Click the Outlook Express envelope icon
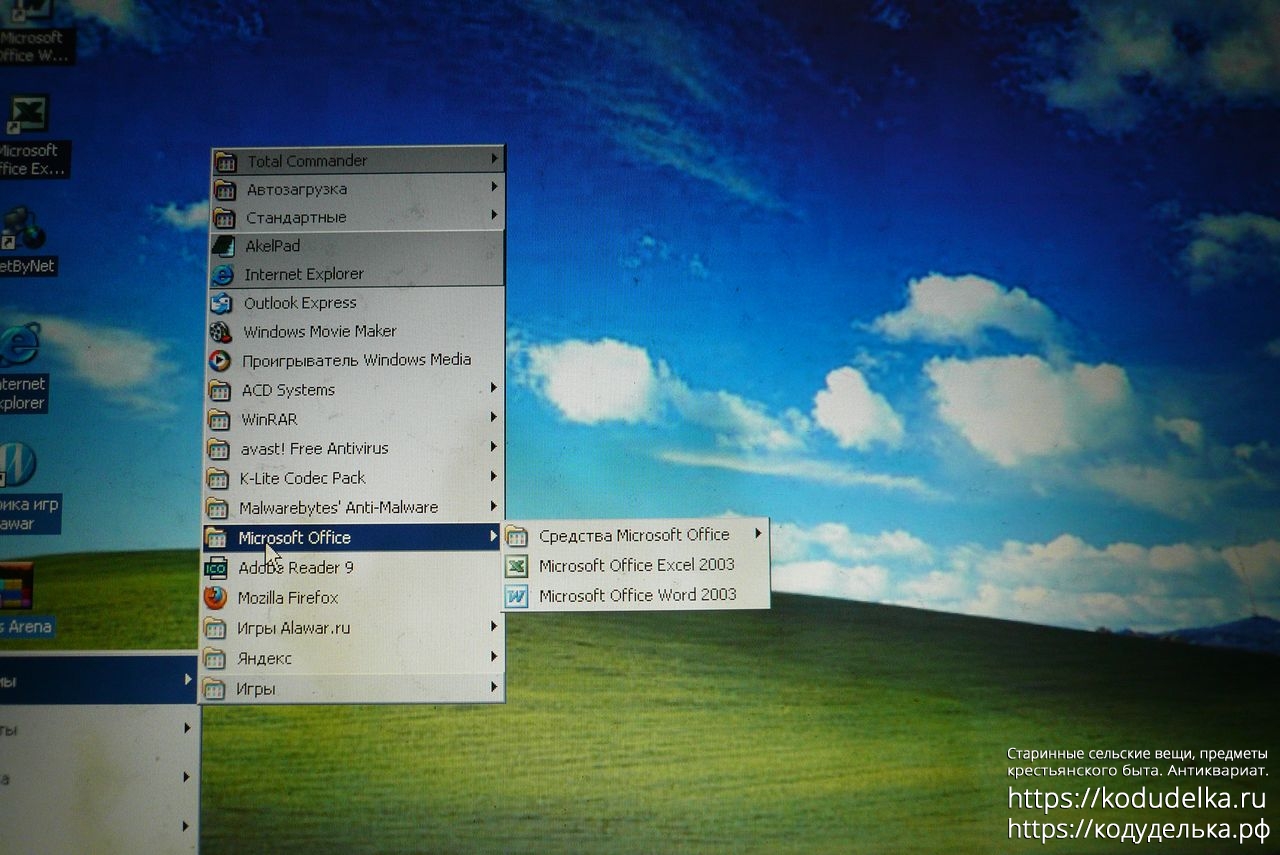The width and height of the screenshot is (1280, 855). [221, 303]
